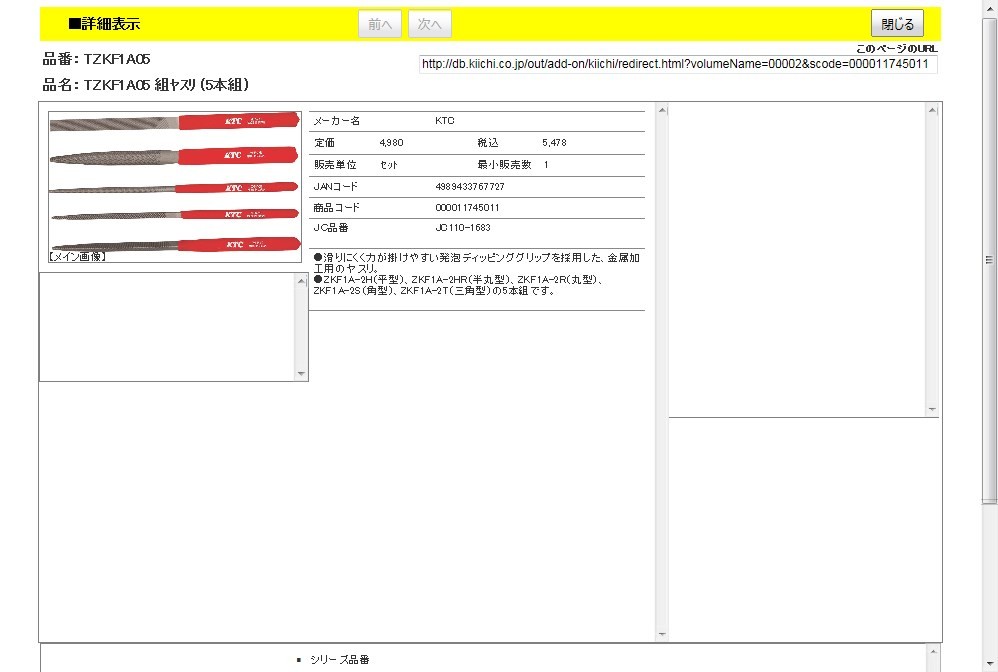Click up arrow of sub-image list scrollbar
Image resolution: width=998 pixels, height=672 pixels.
click(x=301, y=281)
